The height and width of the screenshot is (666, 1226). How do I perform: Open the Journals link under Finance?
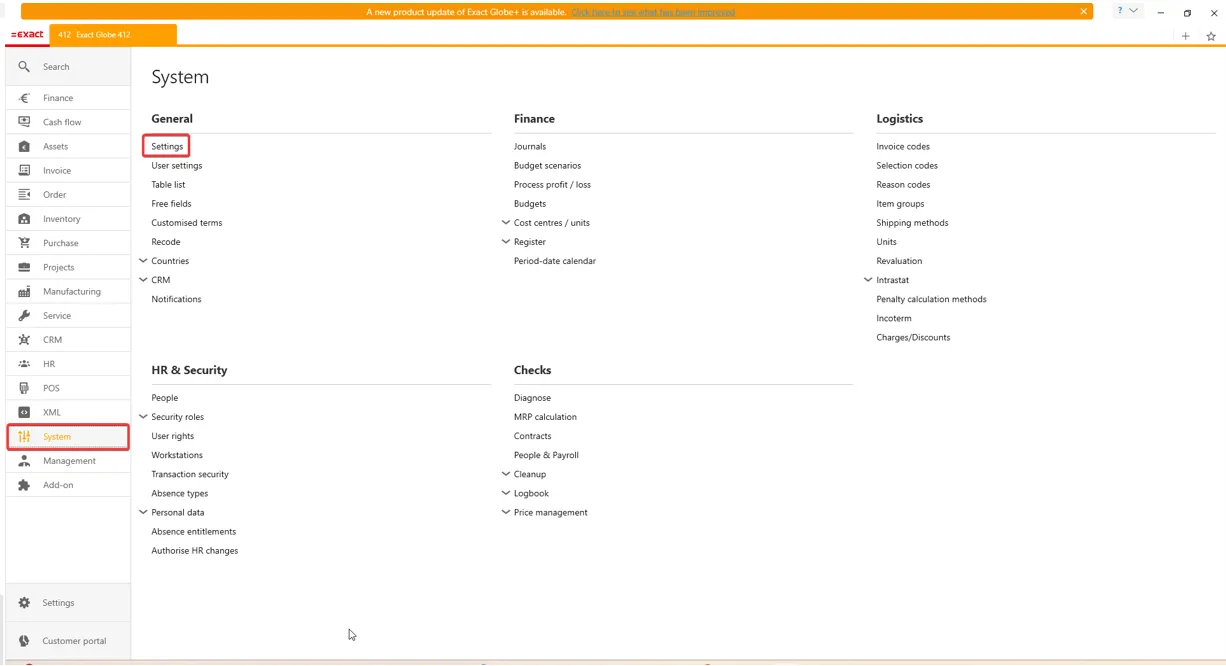[x=530, y=147]
